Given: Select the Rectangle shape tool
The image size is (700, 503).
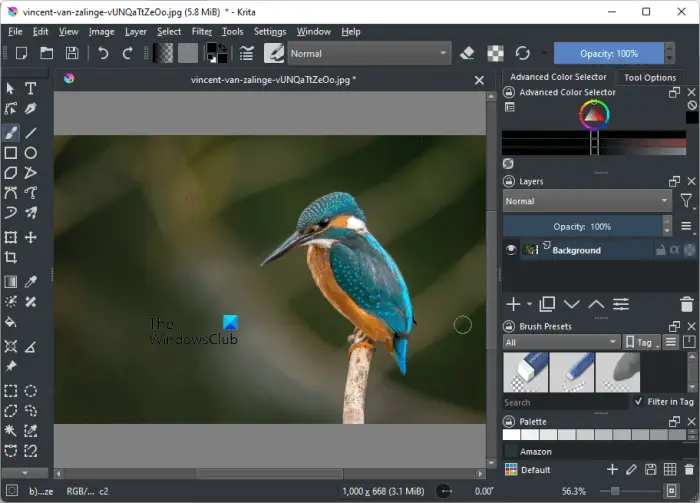Looking at the screenshot, I should click(11, 153).
